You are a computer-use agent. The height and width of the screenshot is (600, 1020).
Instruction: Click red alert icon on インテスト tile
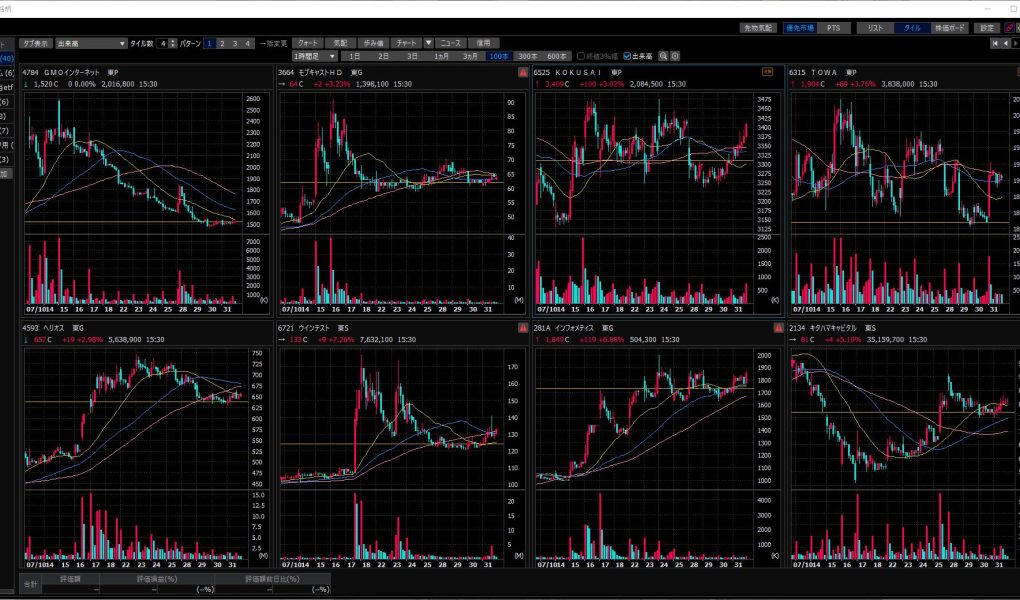pyautogui.click(x=523, y=328)
